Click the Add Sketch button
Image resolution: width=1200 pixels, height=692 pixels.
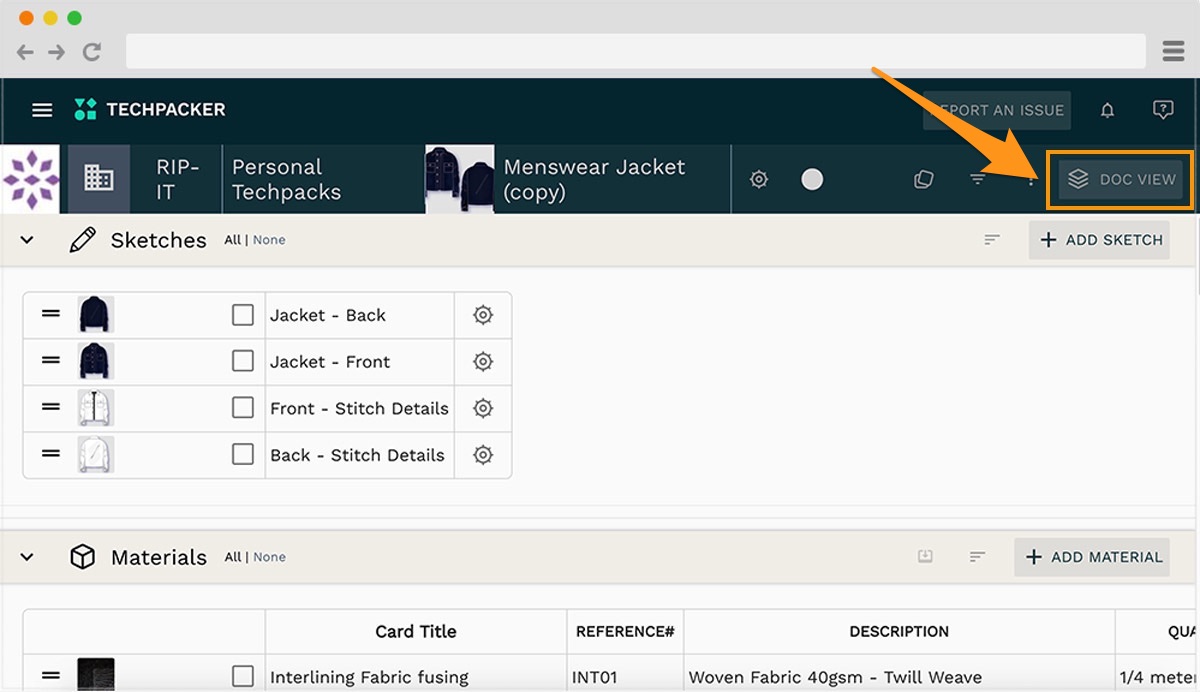coord(1100,240)
